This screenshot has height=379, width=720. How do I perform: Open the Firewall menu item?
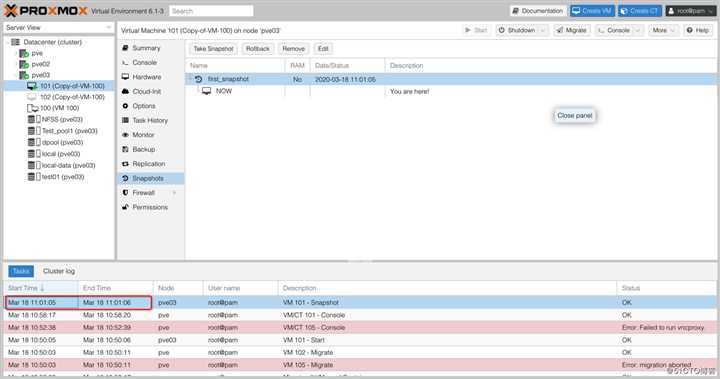pos(151,193)
